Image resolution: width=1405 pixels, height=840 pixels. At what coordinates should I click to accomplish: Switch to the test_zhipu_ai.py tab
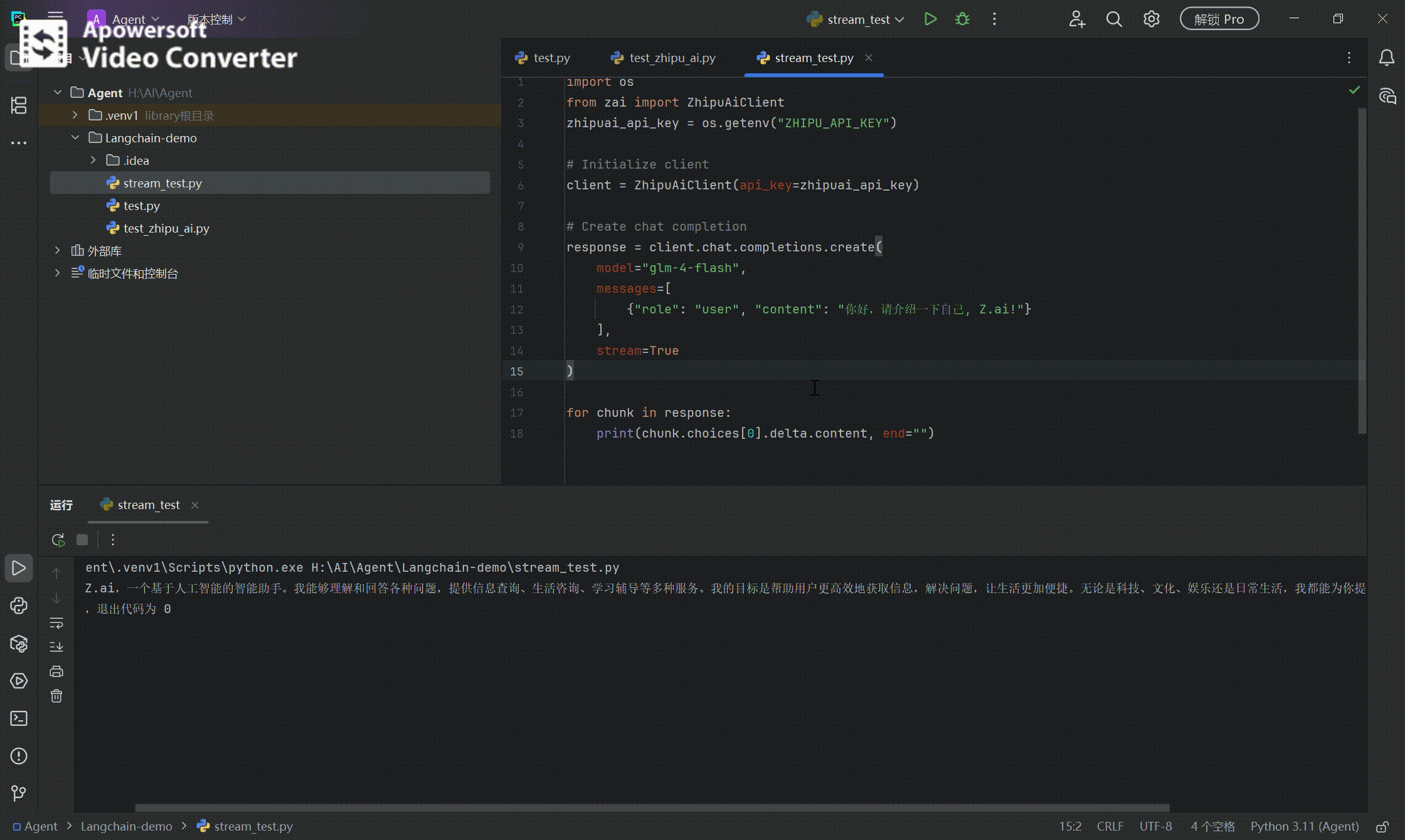[x=672, y=58]
